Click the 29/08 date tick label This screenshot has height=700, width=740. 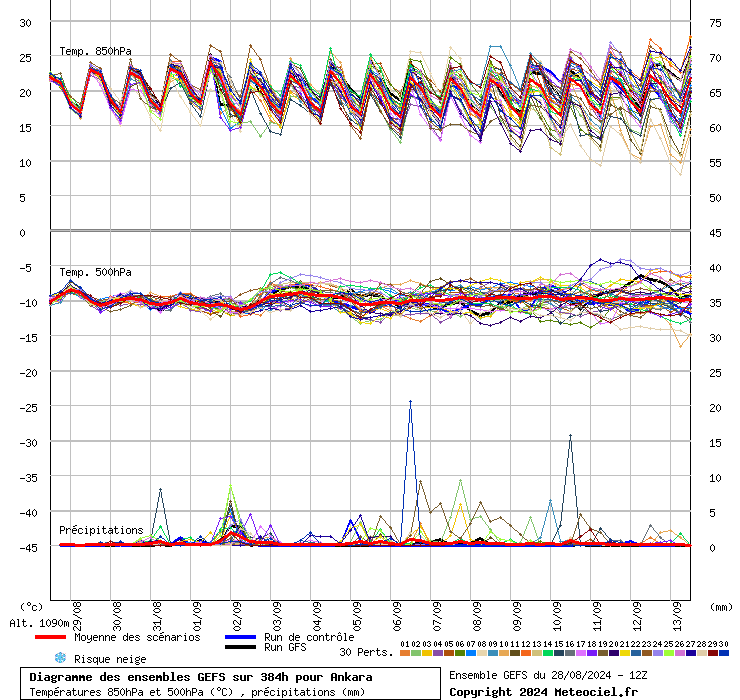coord(77,616)
